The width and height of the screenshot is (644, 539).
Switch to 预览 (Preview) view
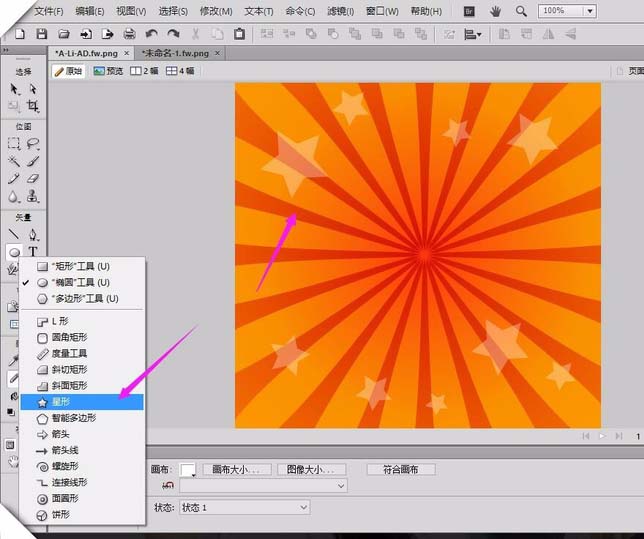point(108,72)
